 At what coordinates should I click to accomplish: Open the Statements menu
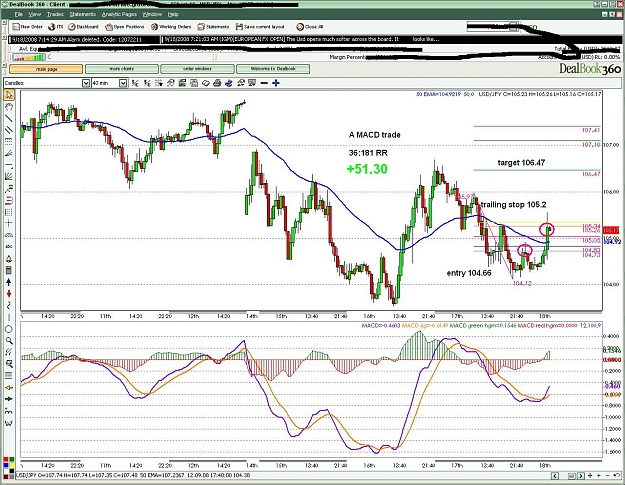[83, 14]
